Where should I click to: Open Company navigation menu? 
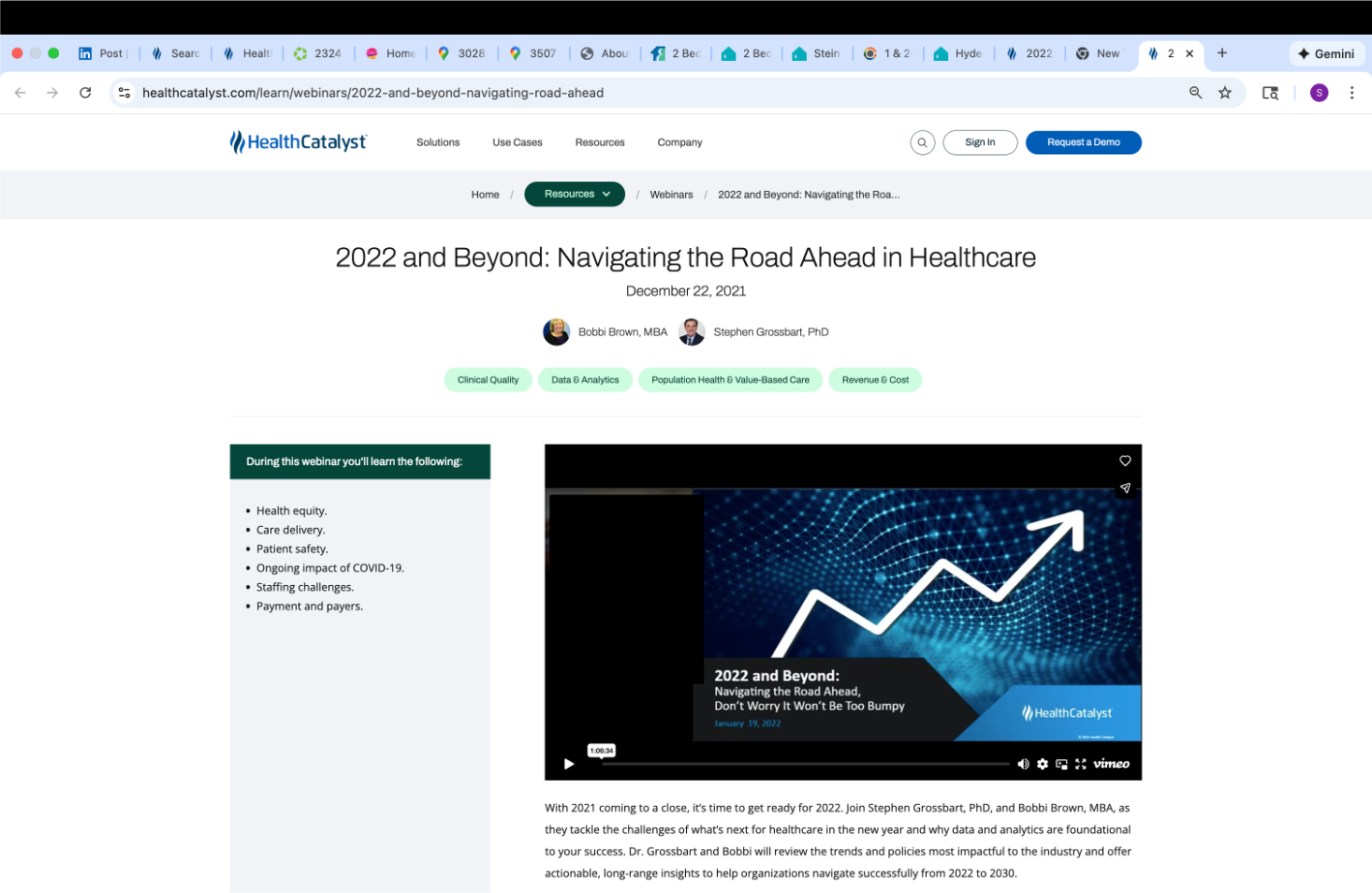click(x=679, y=142)
